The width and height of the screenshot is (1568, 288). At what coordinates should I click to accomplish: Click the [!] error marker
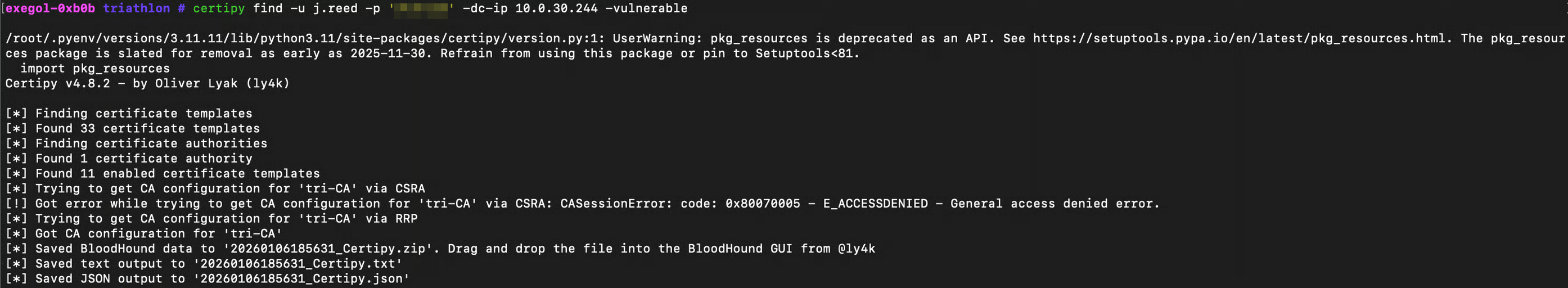click(16, 204)
